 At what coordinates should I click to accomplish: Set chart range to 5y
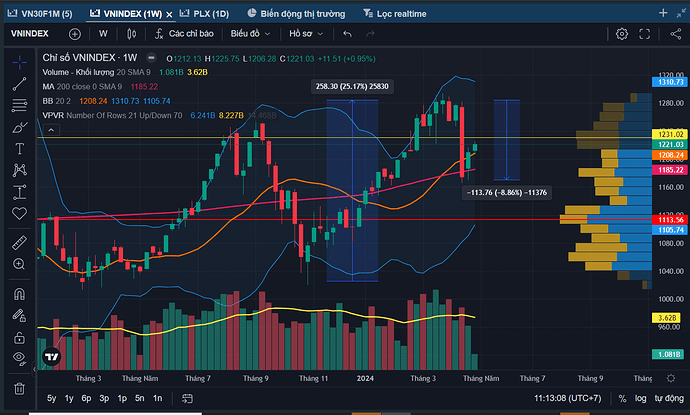pos(51,399)
